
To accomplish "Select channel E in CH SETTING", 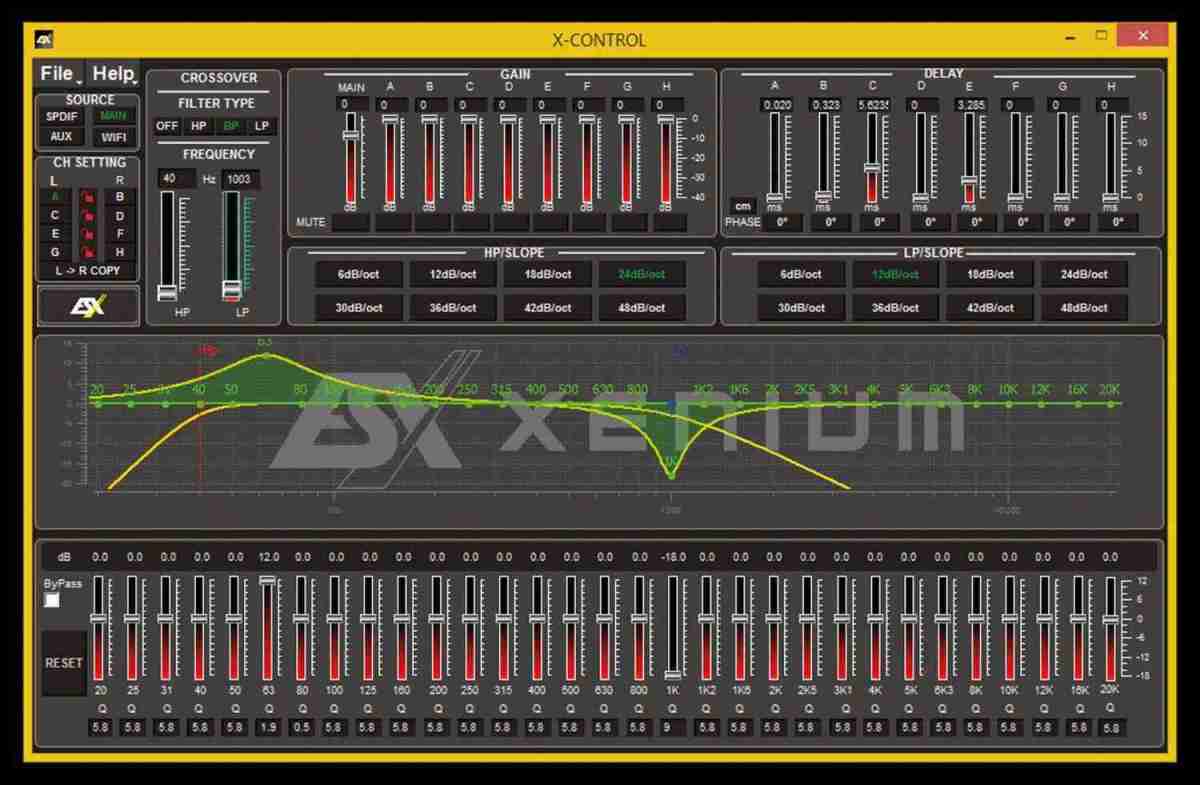I will 55,234.
